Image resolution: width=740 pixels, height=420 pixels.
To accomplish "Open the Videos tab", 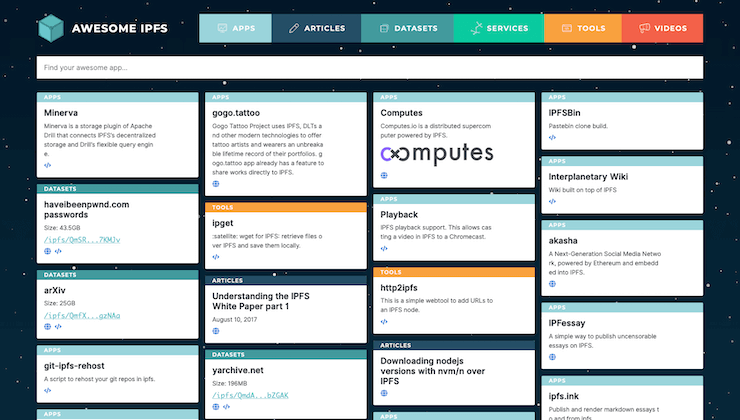I will click(662, 29).
